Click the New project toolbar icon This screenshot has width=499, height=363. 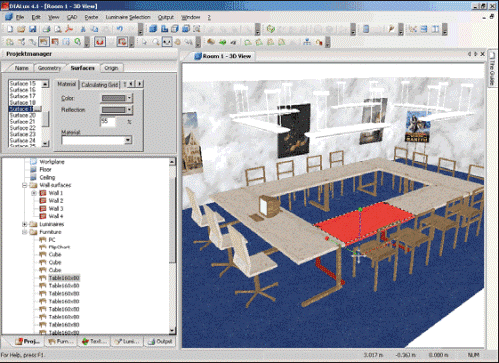(x=10, y=29)
